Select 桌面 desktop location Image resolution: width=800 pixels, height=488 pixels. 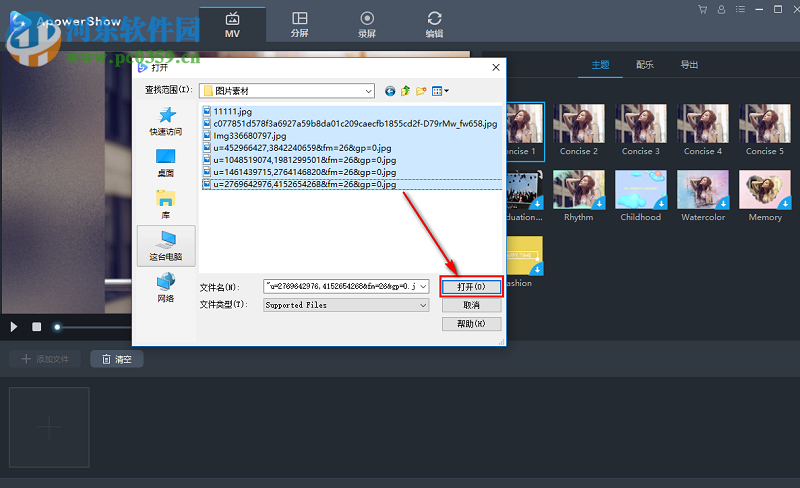(x=166, y=163)
